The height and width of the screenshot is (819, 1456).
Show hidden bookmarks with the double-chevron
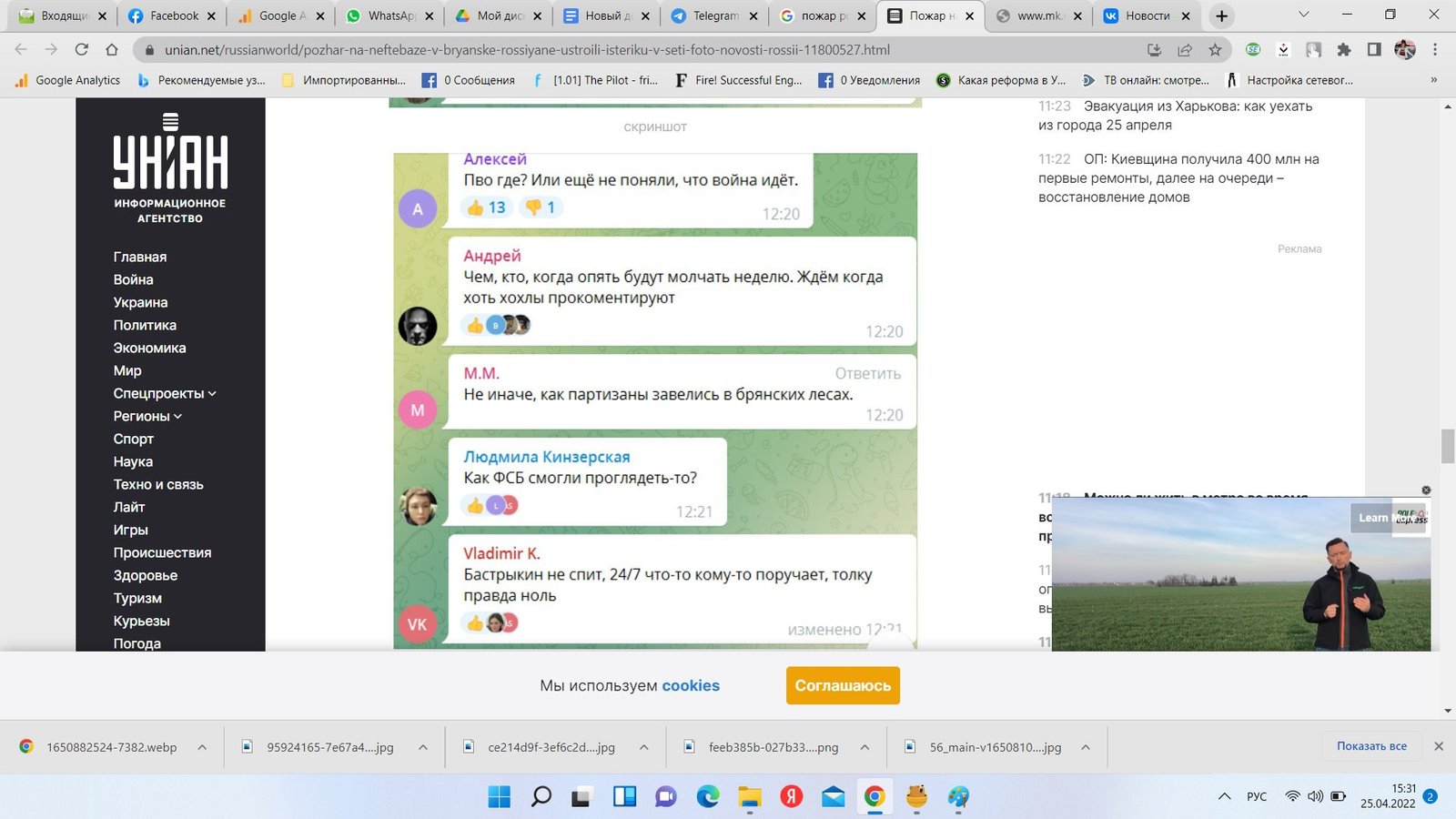click(1433, 80)
